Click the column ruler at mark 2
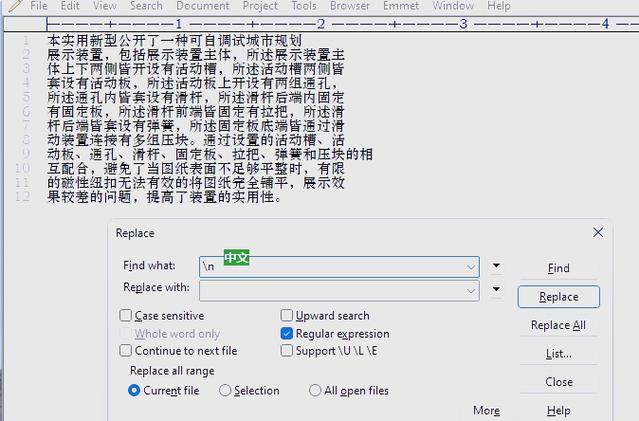Screen dimensions: 639x421 321,24
